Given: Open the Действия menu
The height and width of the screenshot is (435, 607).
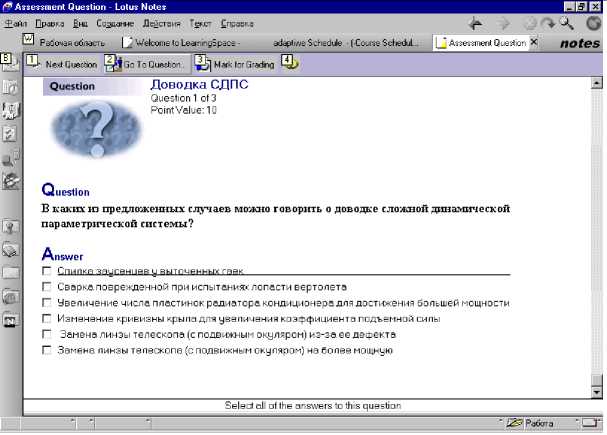Looking at the screenshot, I should click(161, 24).
